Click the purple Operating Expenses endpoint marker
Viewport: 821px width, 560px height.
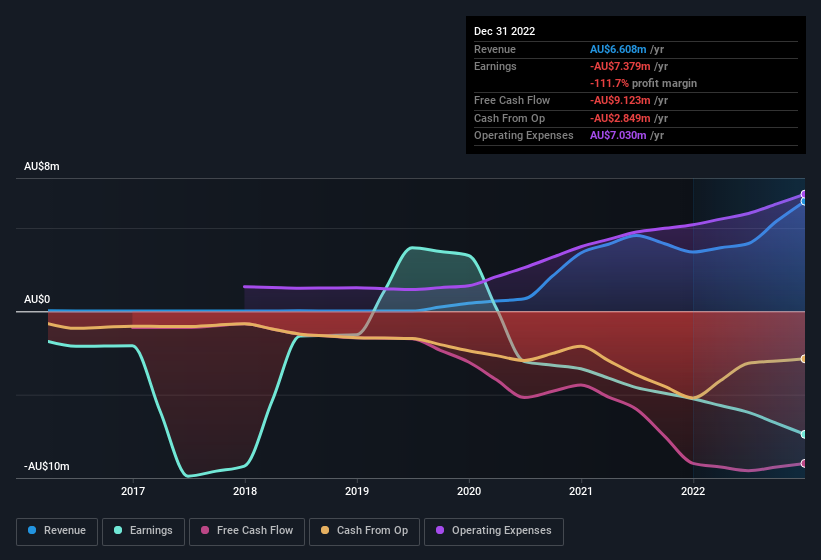pyautogui.click(x=803, y=194)
